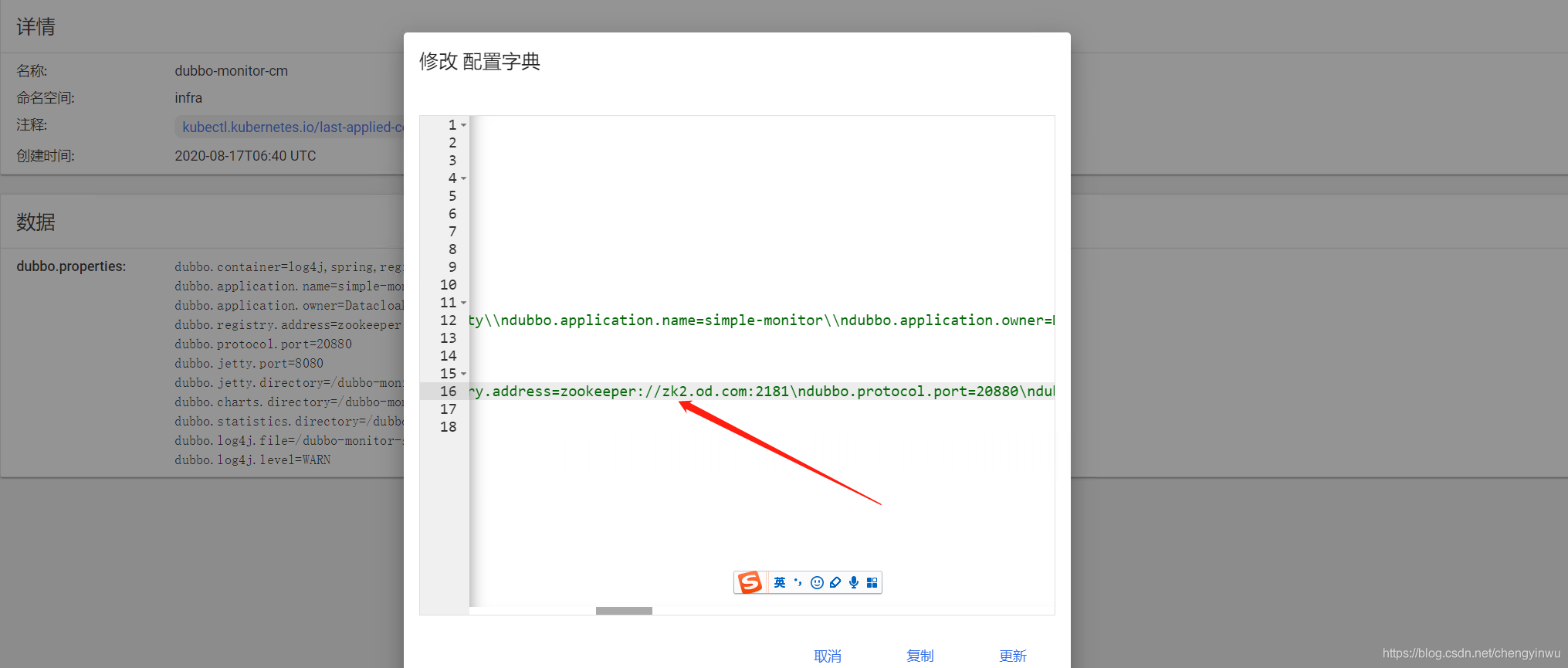Click the kubectl.kubernetes.io/last-applied annotation link

(293, 127)
